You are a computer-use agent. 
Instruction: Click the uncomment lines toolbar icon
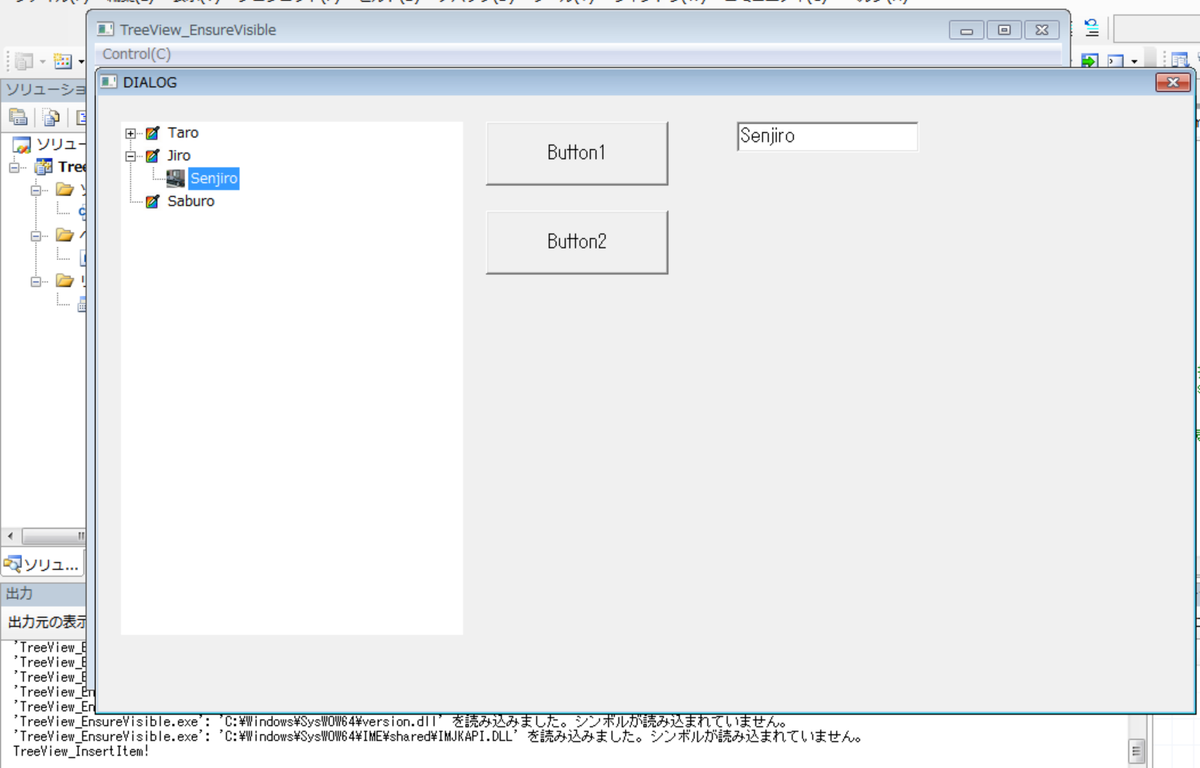click(x=1091, y=28)
